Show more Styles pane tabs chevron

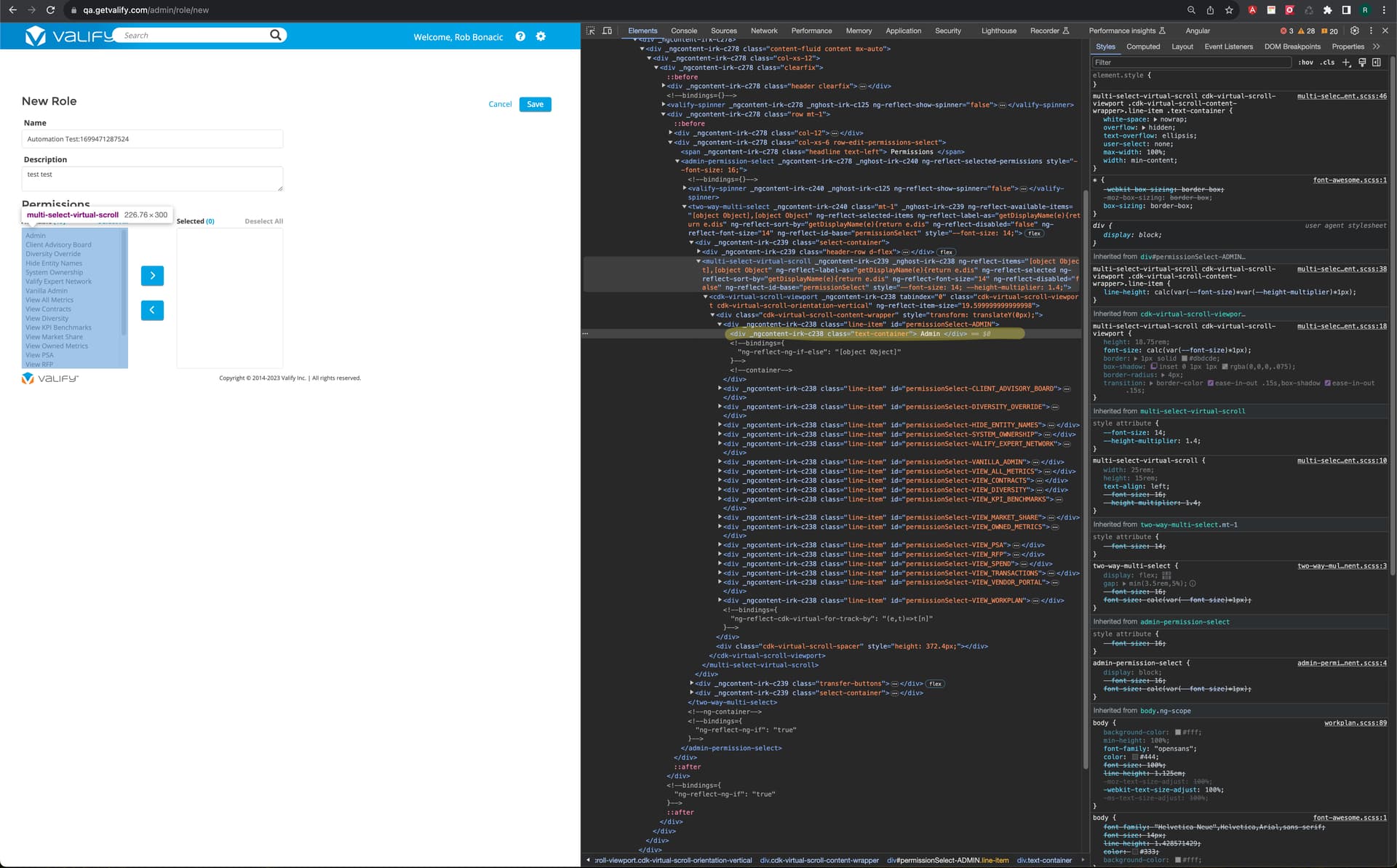click(x=1377, y=47)
